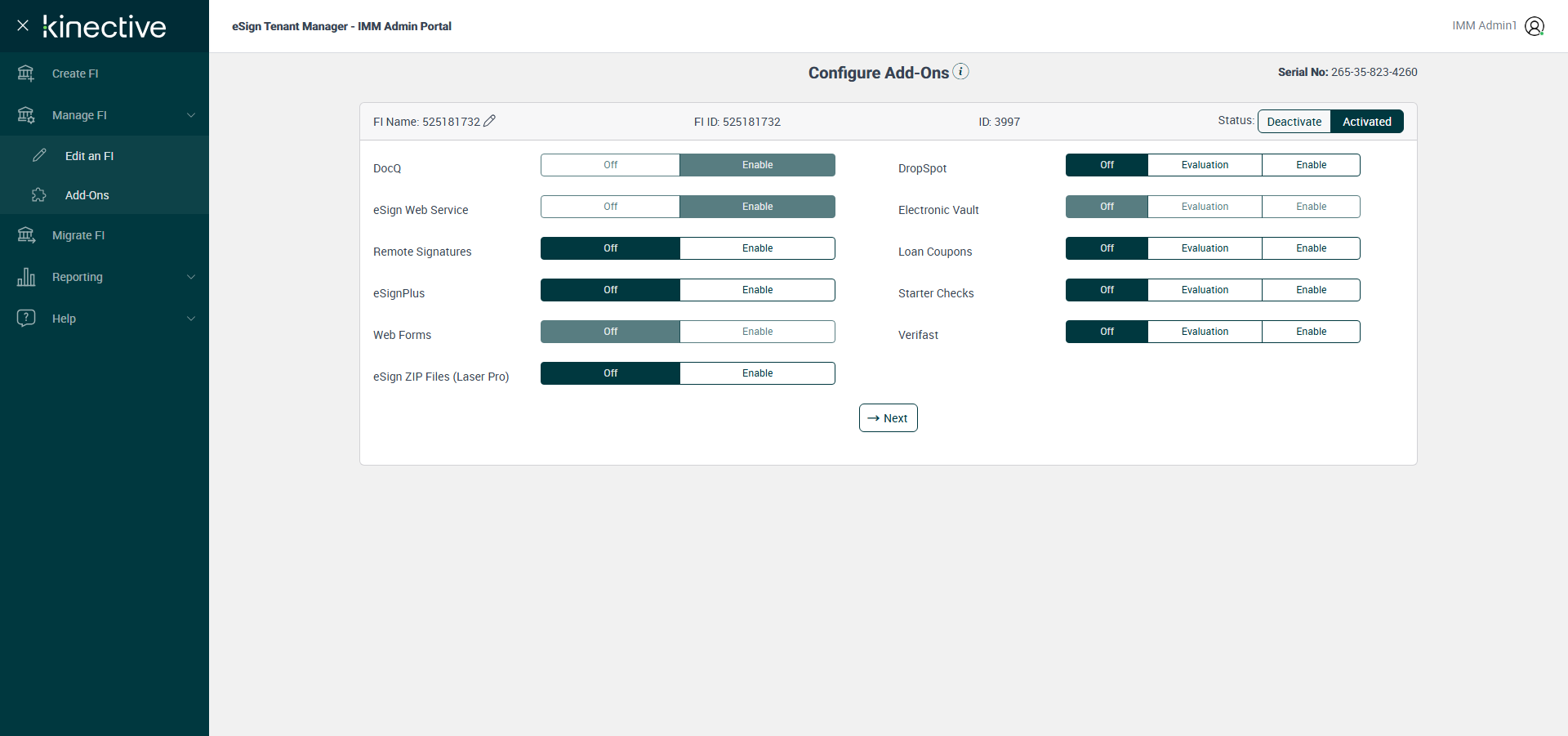
Task: Enable Electronic Vault
Action: pos(1312,207)
